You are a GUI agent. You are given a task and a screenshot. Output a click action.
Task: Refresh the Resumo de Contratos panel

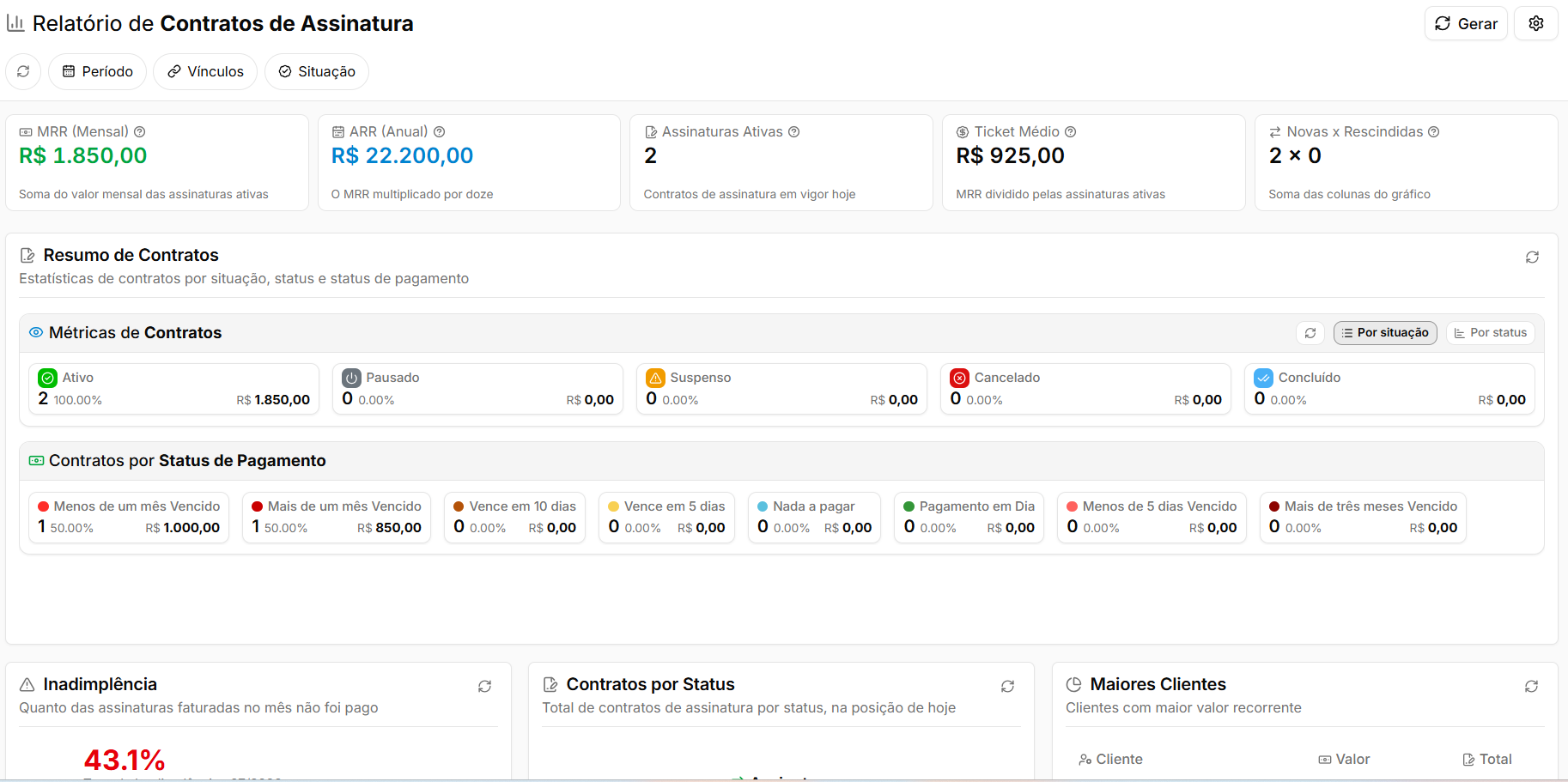click(x=1532, y=257)
